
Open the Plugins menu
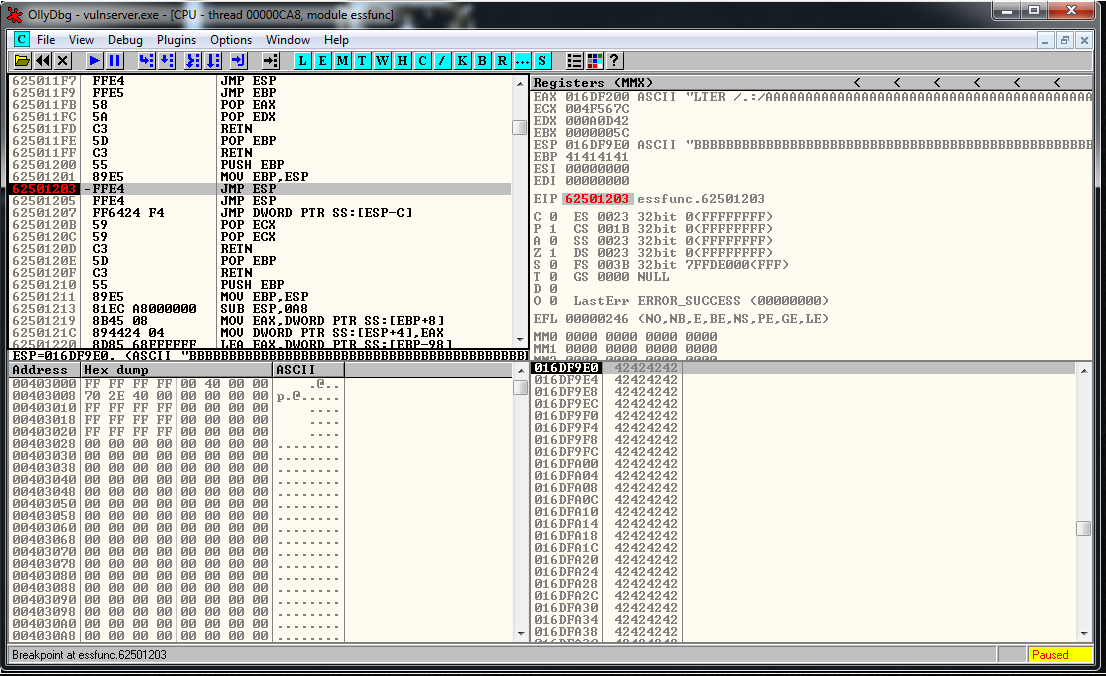click(x=176, y=40)
